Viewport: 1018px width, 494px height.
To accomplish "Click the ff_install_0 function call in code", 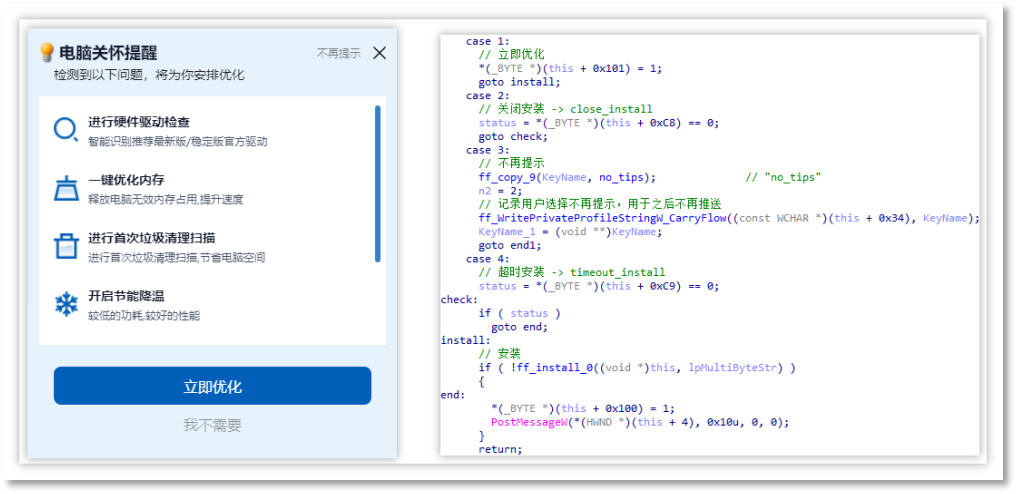I will (536, 367).
